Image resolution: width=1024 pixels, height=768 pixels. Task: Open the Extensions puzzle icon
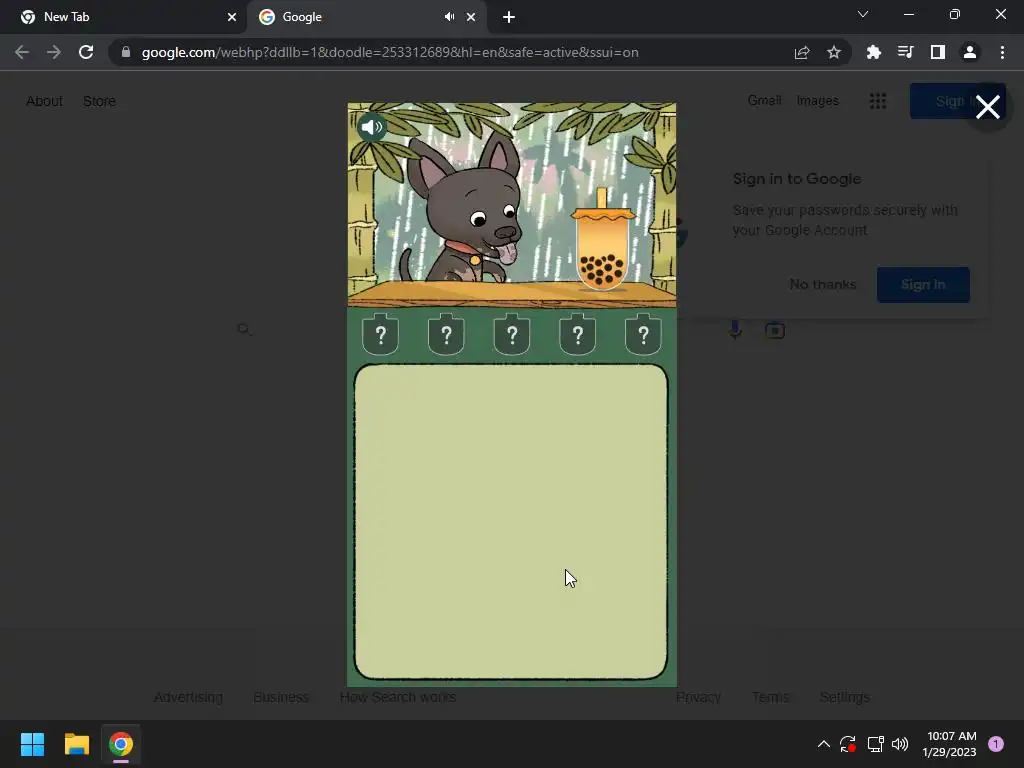(x=873, y=52)
